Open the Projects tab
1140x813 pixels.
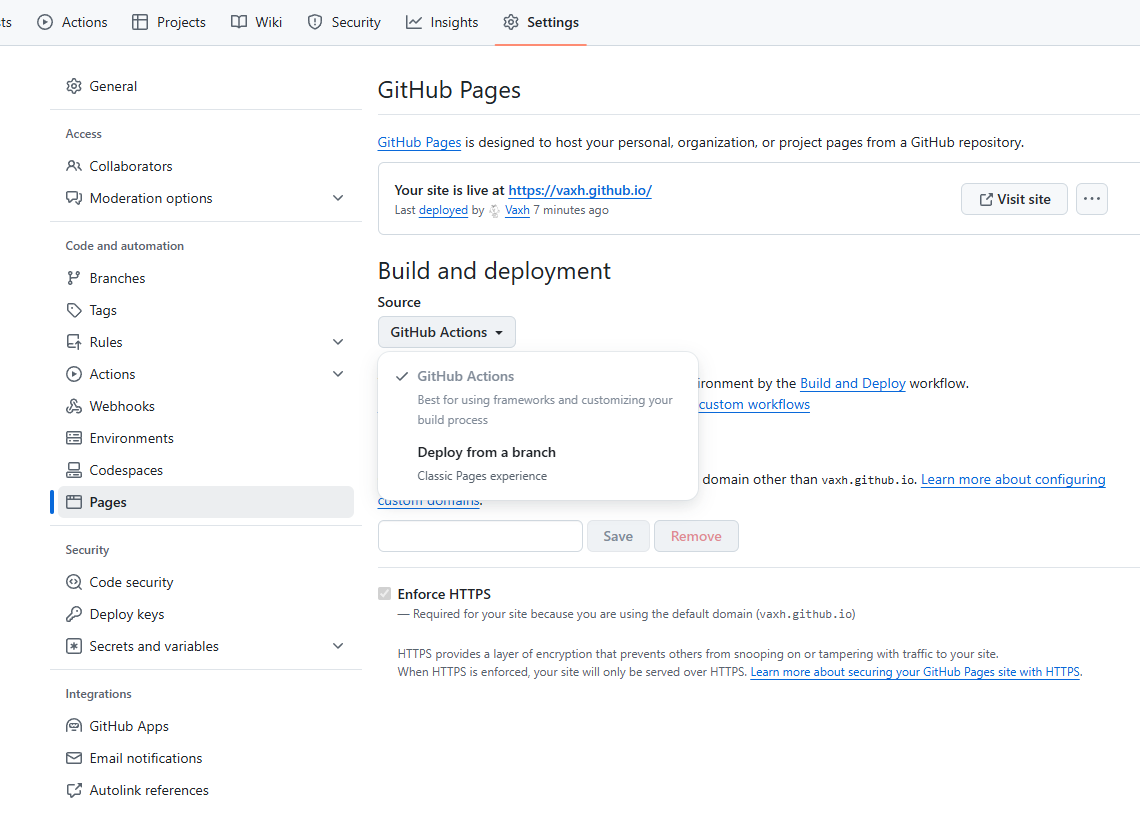point(169,22)
